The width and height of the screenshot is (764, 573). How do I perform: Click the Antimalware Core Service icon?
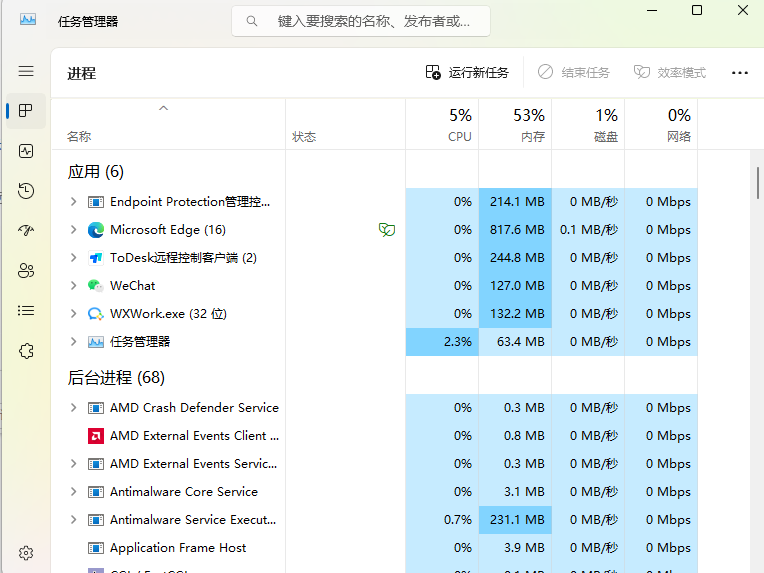96,492
